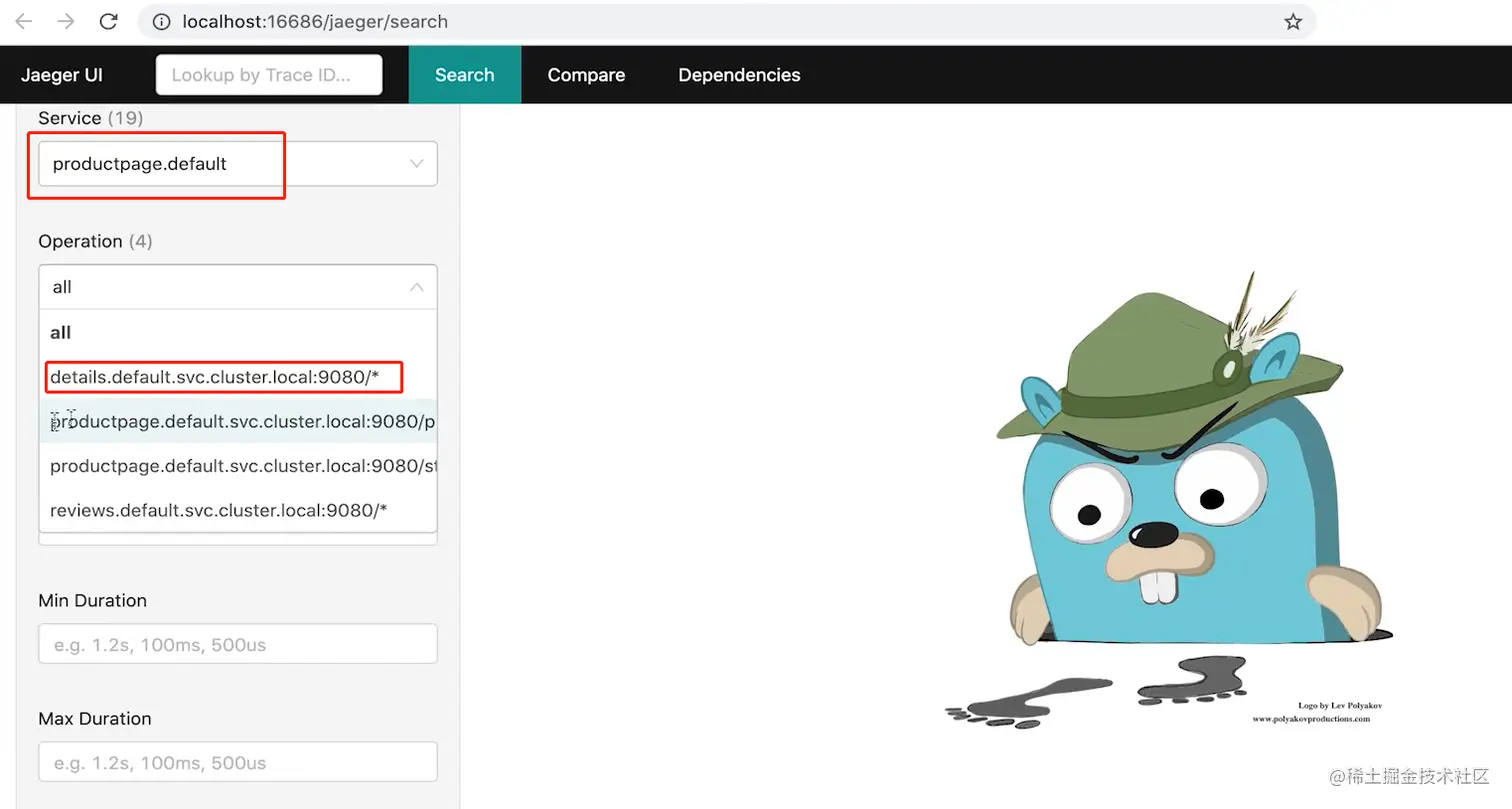1512x809 pixels.
Task: Click the Min Duration input field
Action: (237, 644)
